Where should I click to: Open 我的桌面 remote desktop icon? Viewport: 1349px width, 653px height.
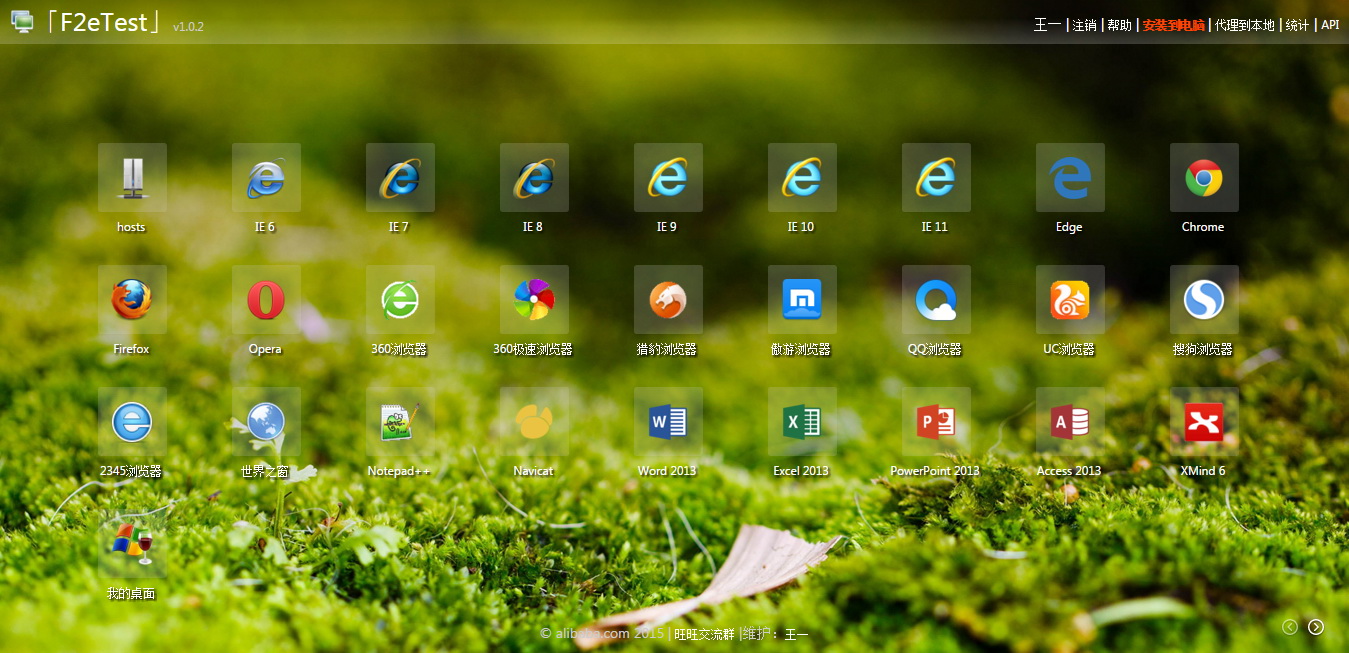(x=132, y=544)
